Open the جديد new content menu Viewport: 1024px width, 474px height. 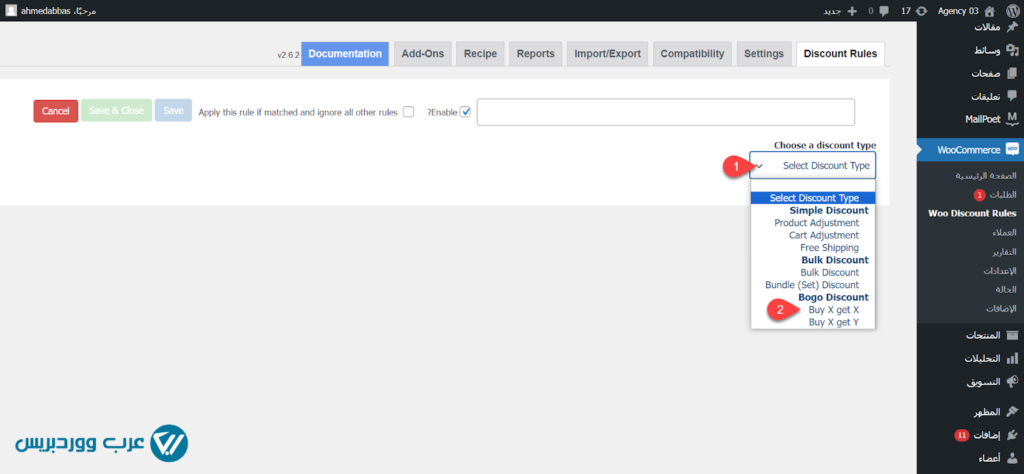[831, 11]
